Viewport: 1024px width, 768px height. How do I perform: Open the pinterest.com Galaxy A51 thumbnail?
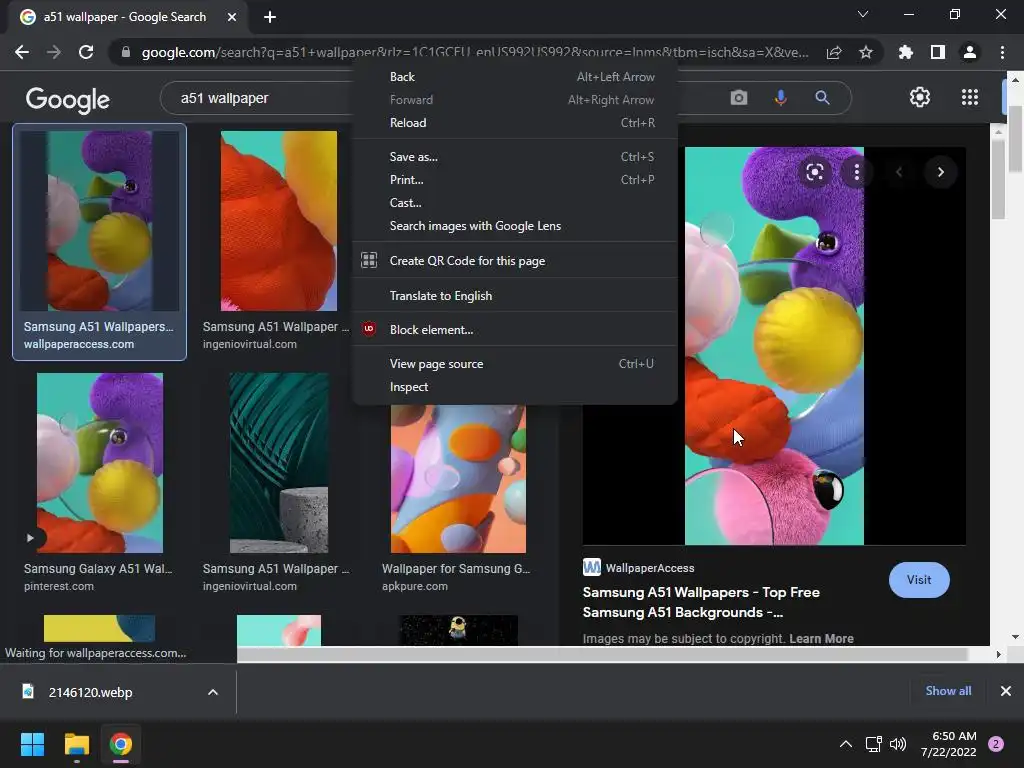100,463
